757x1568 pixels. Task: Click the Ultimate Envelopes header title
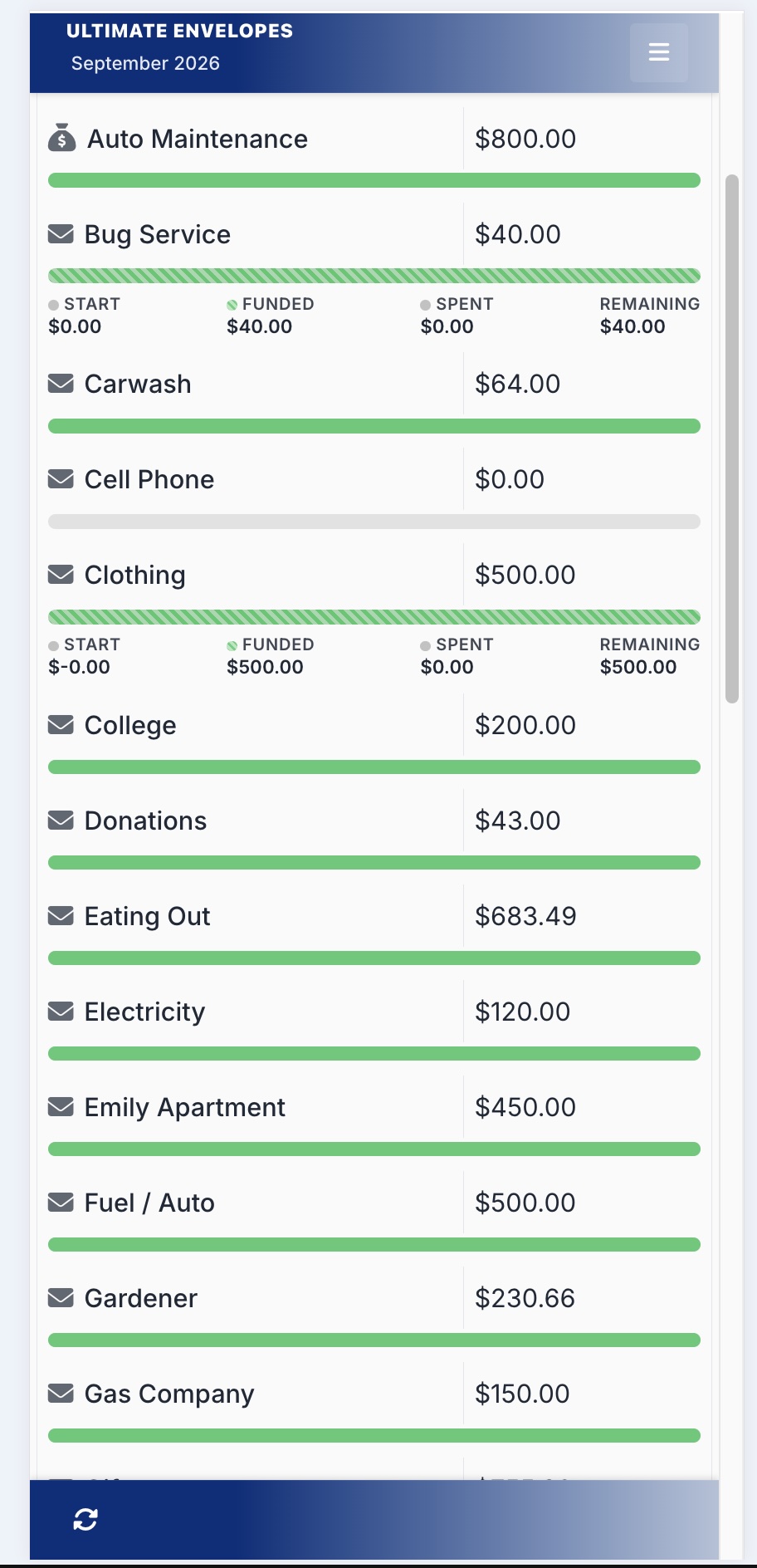click(179, 31)
